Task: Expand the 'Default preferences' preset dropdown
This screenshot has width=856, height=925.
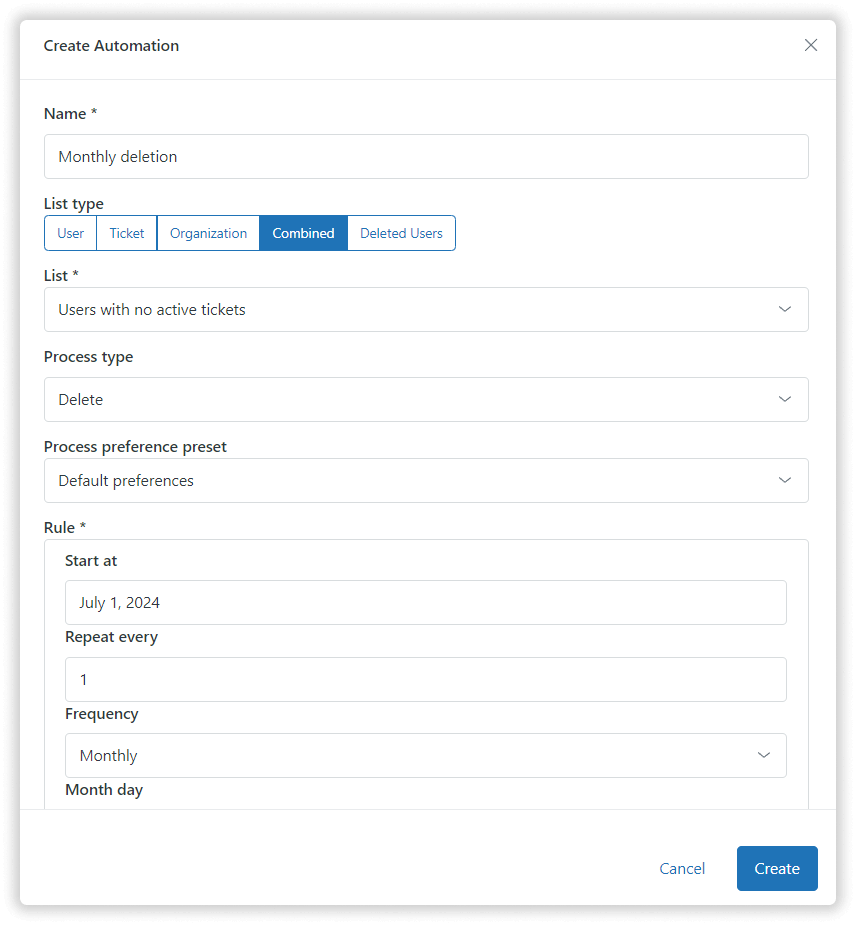Action: [x=400, y=481]
